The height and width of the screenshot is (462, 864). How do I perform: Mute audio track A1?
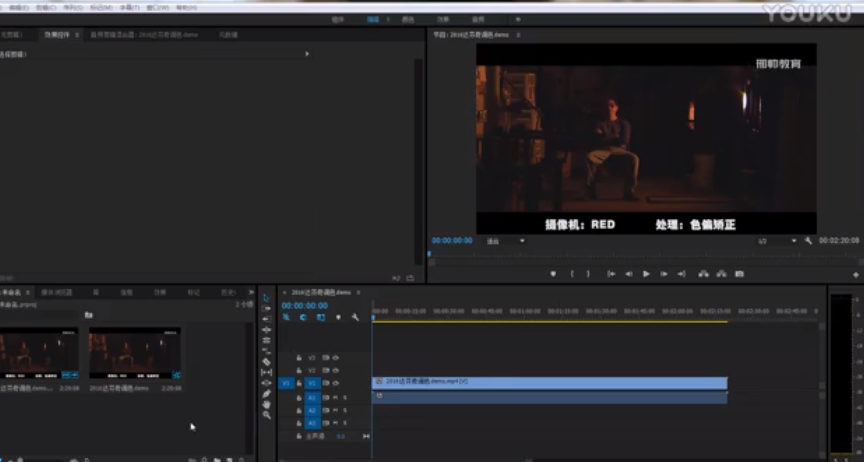(336, 397)
